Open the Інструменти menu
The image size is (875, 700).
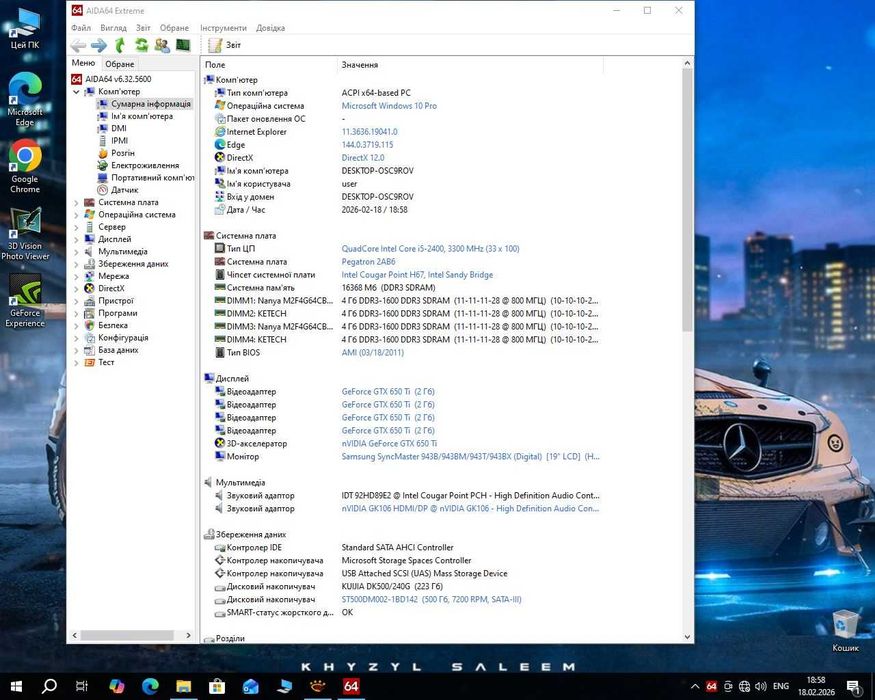pos(223,28)
